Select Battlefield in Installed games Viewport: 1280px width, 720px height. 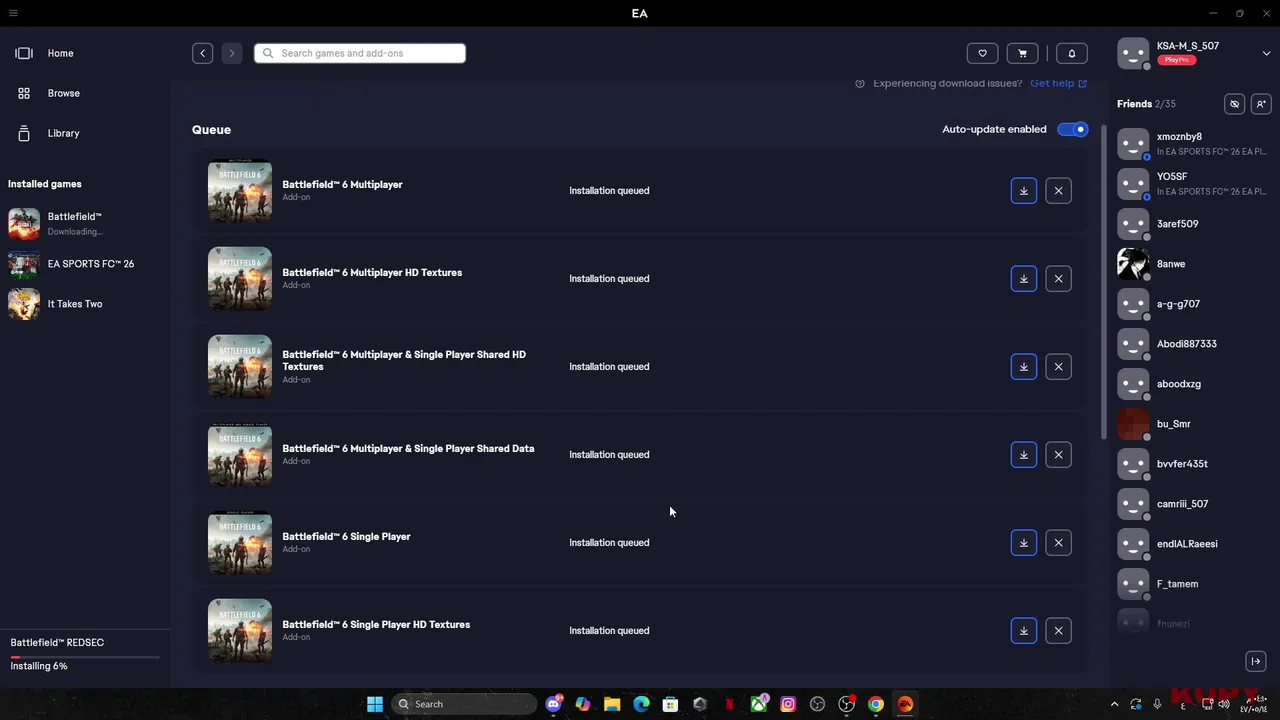[x=85, y=224]
